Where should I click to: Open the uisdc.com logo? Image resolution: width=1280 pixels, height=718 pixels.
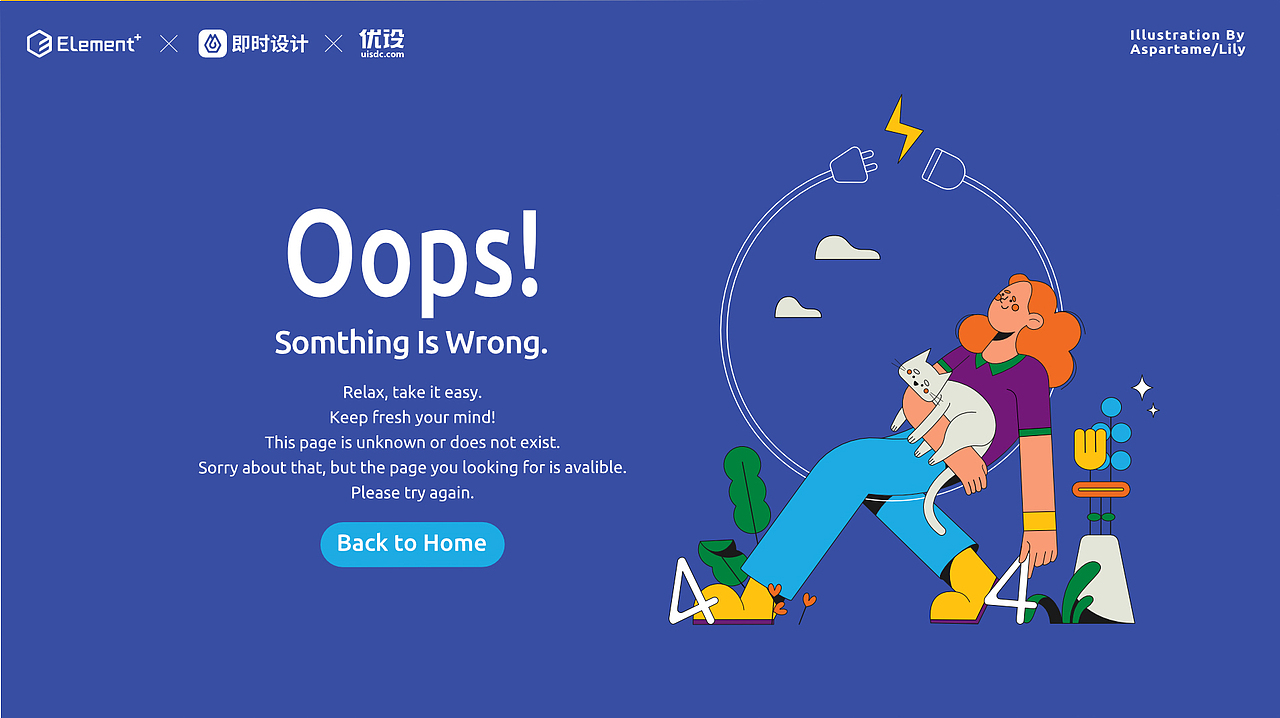click(x=382, y=43)
